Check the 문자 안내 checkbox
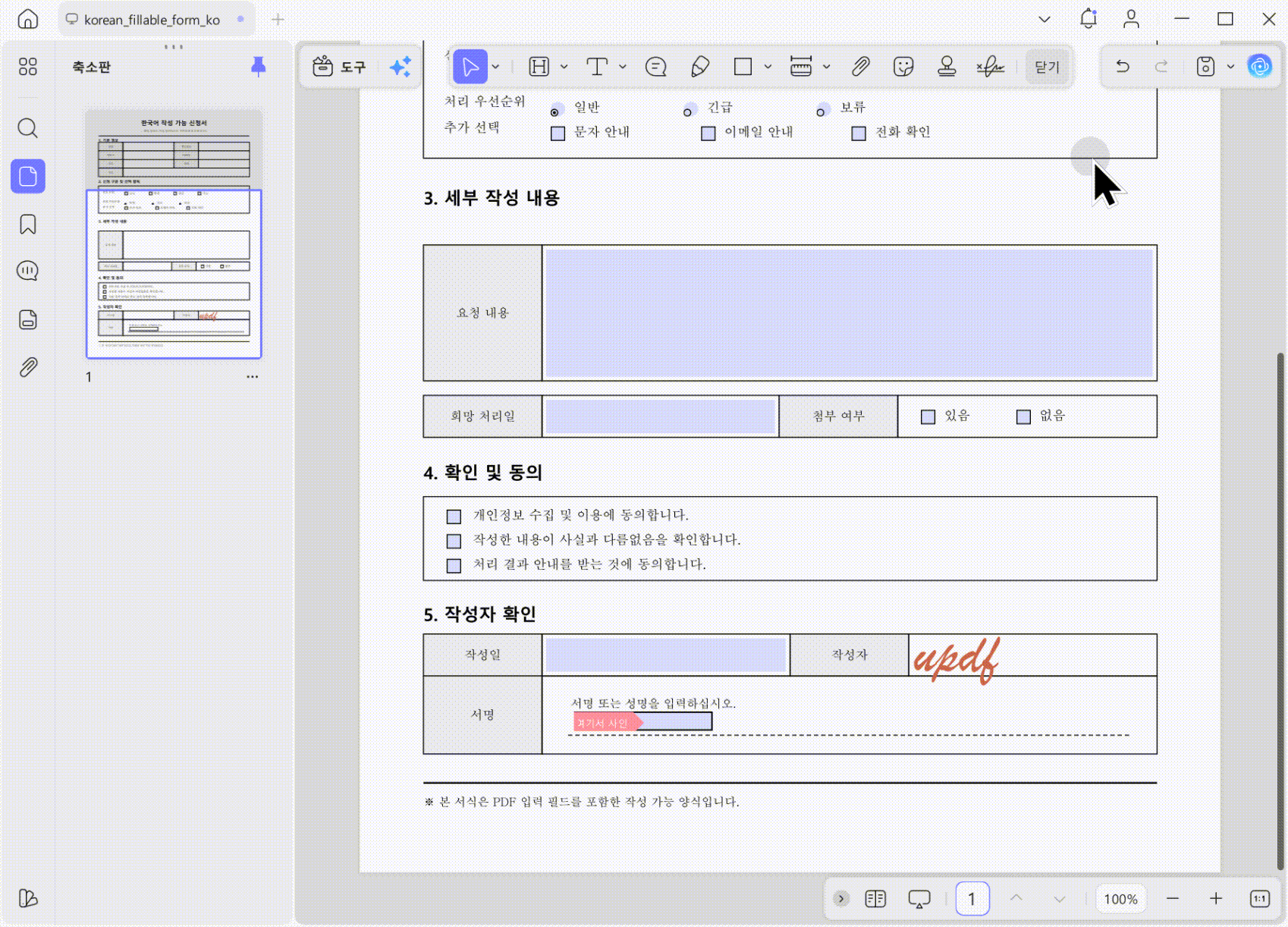The image size is (1288, 927). pos(558,134)
